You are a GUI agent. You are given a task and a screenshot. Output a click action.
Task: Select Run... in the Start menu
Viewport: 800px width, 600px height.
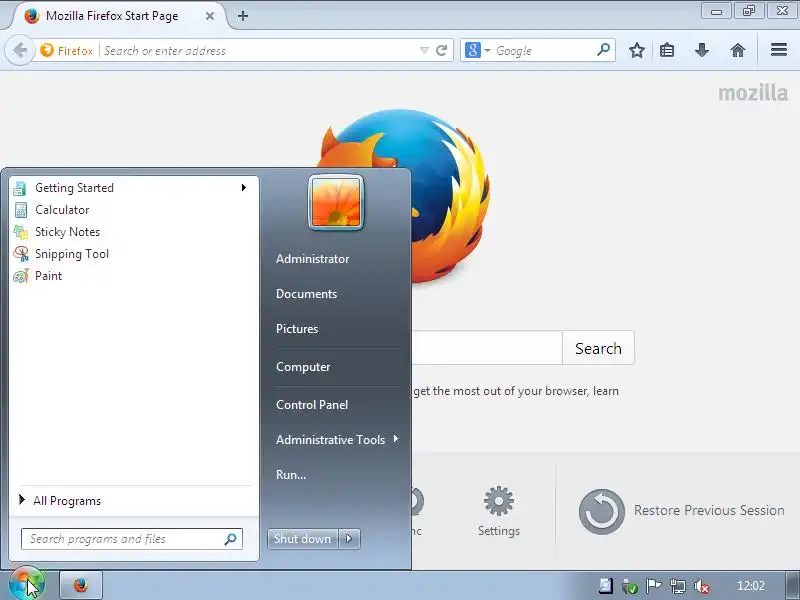click(x=291, y=474)
